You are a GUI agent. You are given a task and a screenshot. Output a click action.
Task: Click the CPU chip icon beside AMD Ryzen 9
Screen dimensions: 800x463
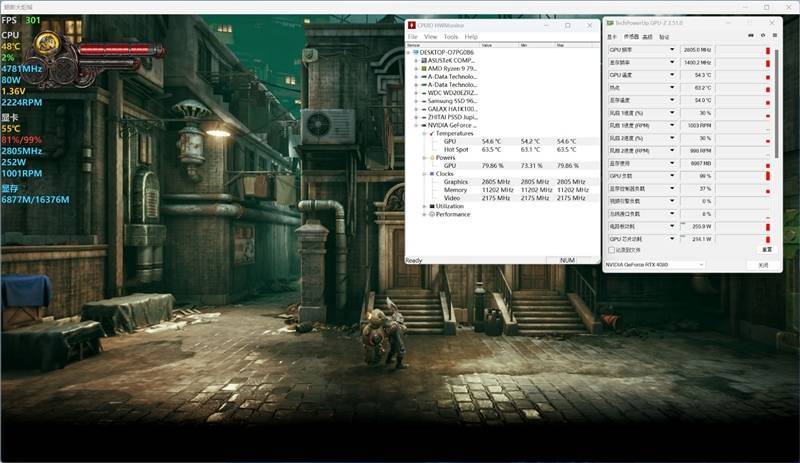423,68
